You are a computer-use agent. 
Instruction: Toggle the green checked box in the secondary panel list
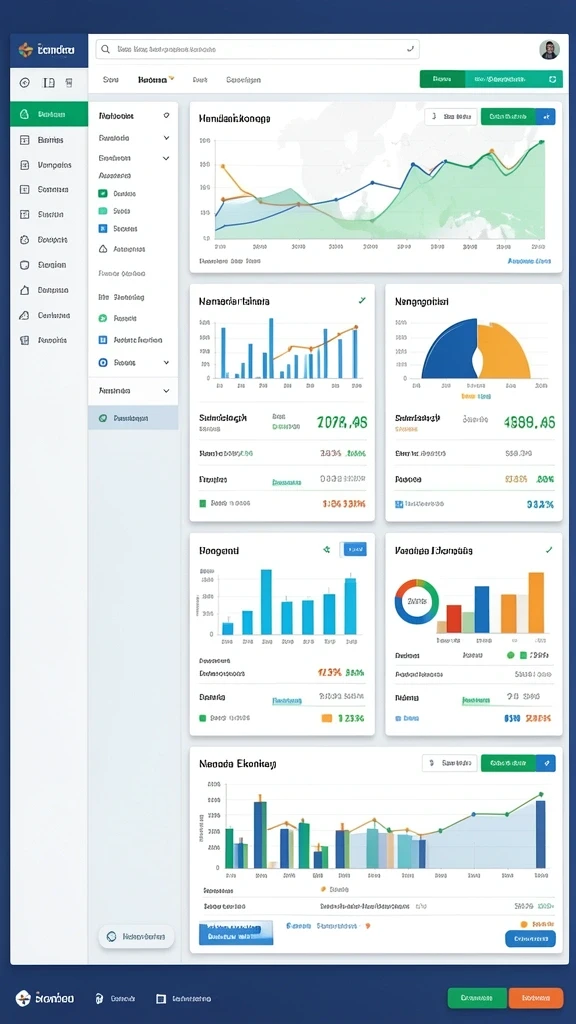click(x=103, y=193)
